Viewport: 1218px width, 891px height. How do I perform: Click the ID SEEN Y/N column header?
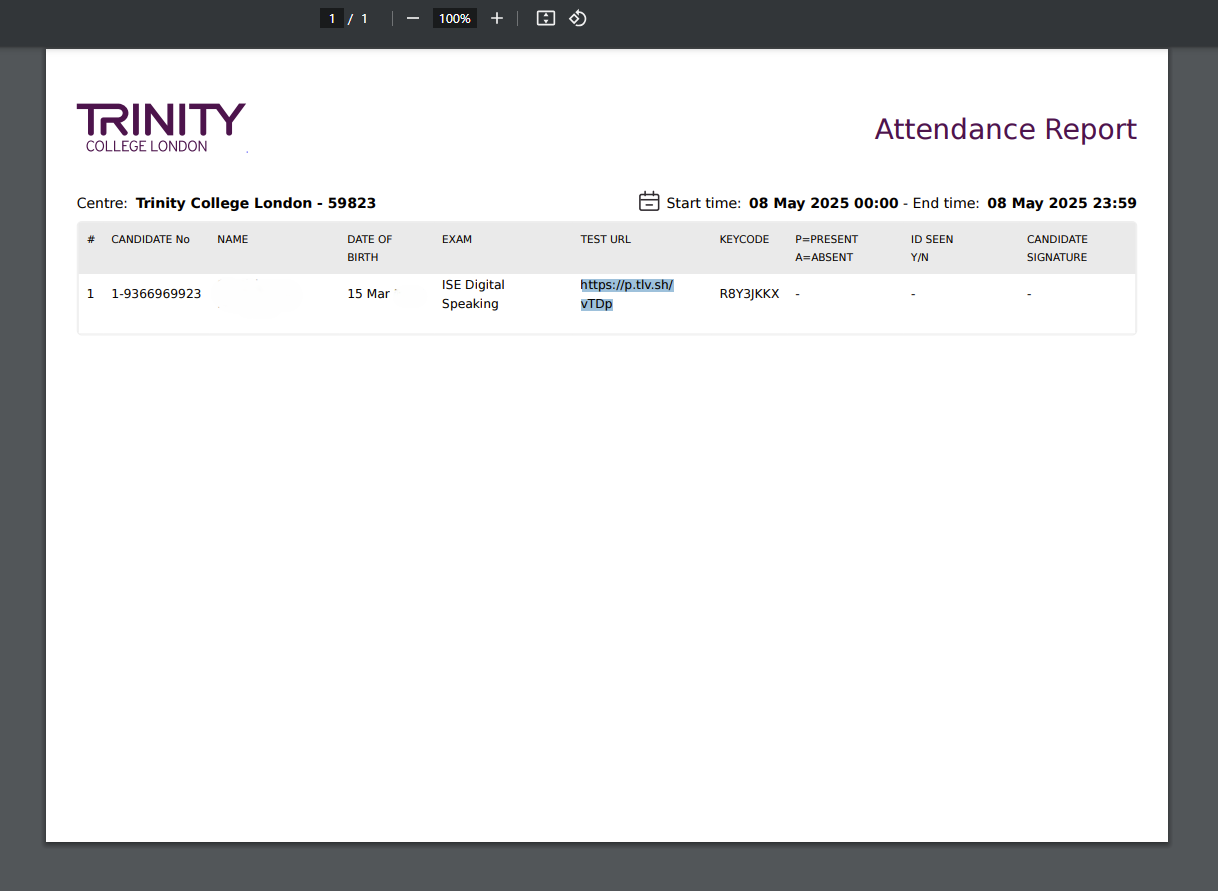(x=932, y=248)
